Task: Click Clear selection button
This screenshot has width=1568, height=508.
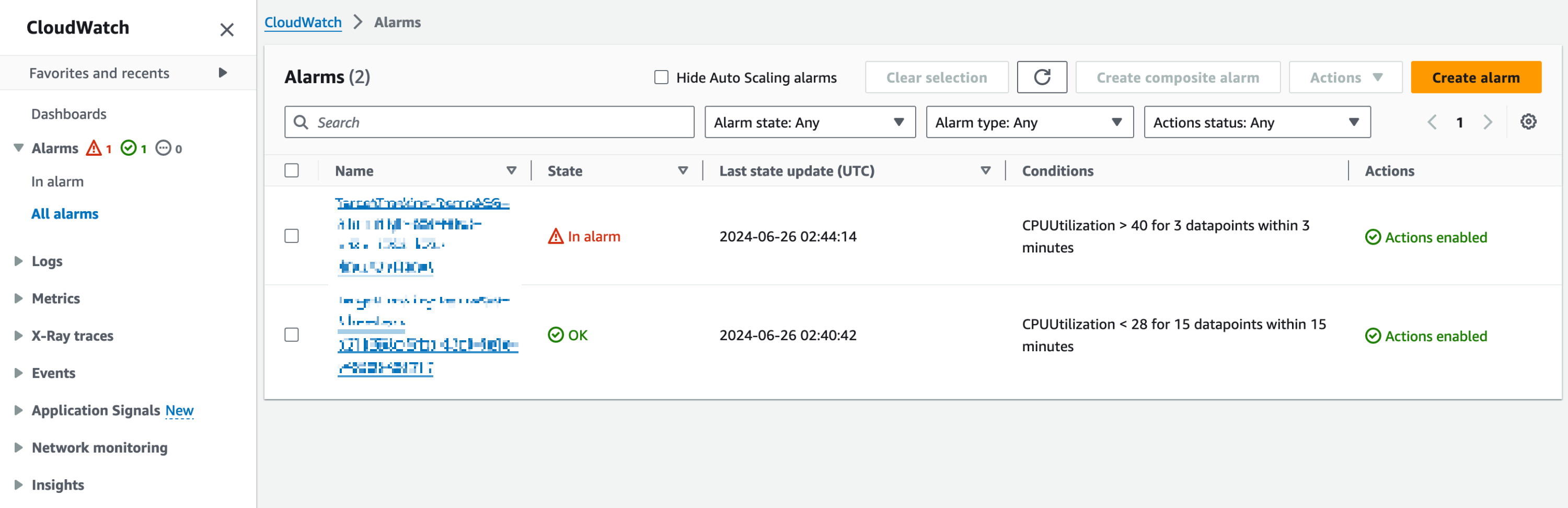Action: click(936, 77)
